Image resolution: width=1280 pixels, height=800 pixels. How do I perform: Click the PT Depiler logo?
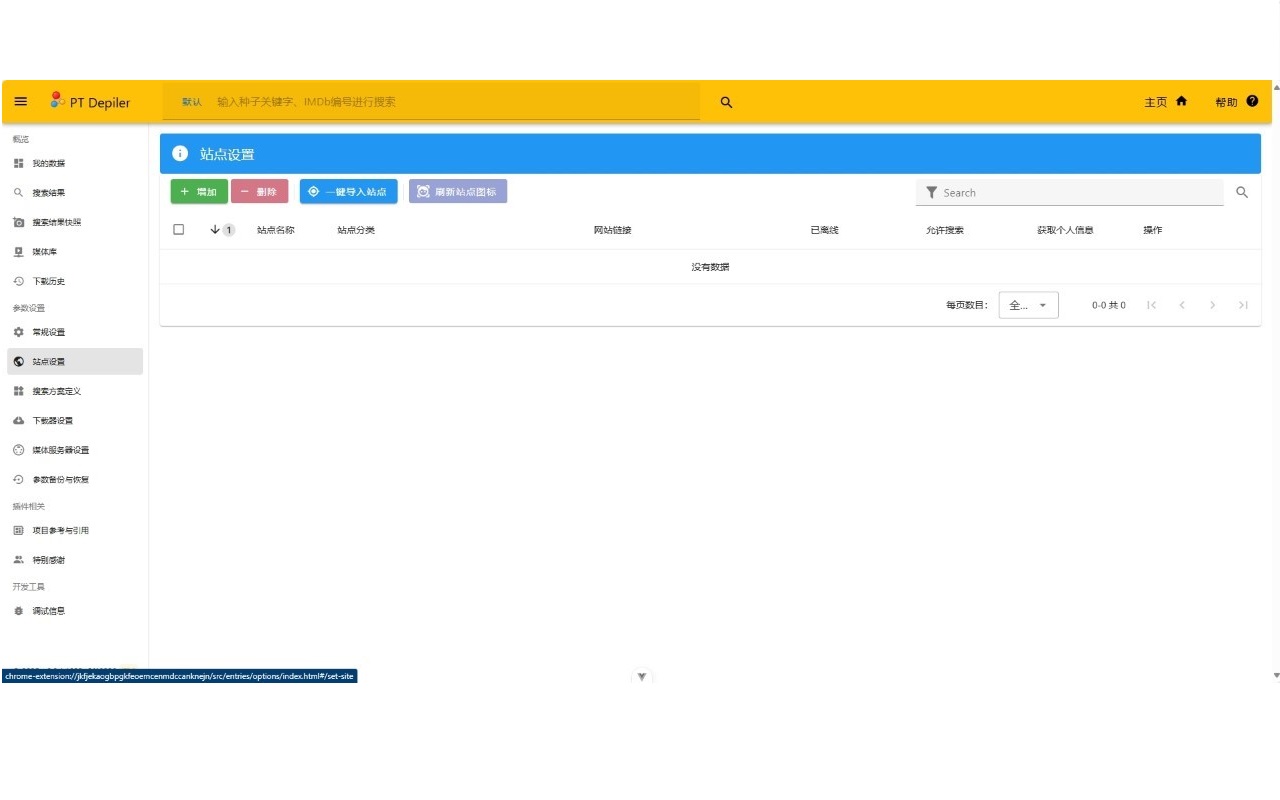(90, 101)
